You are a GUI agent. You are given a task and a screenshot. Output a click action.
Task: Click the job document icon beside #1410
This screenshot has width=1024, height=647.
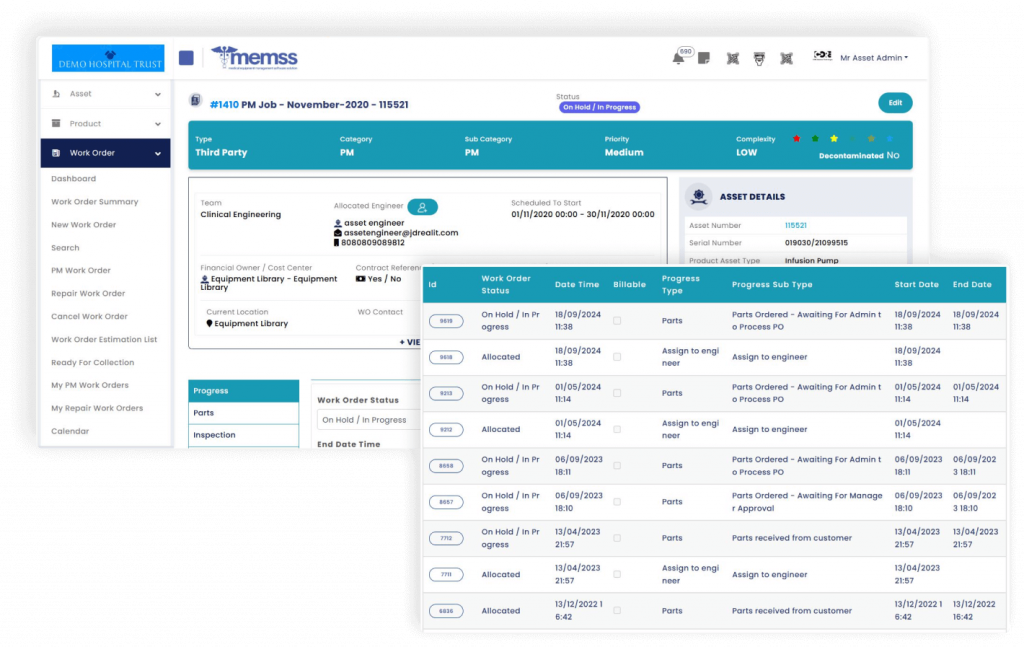point(195,100)
